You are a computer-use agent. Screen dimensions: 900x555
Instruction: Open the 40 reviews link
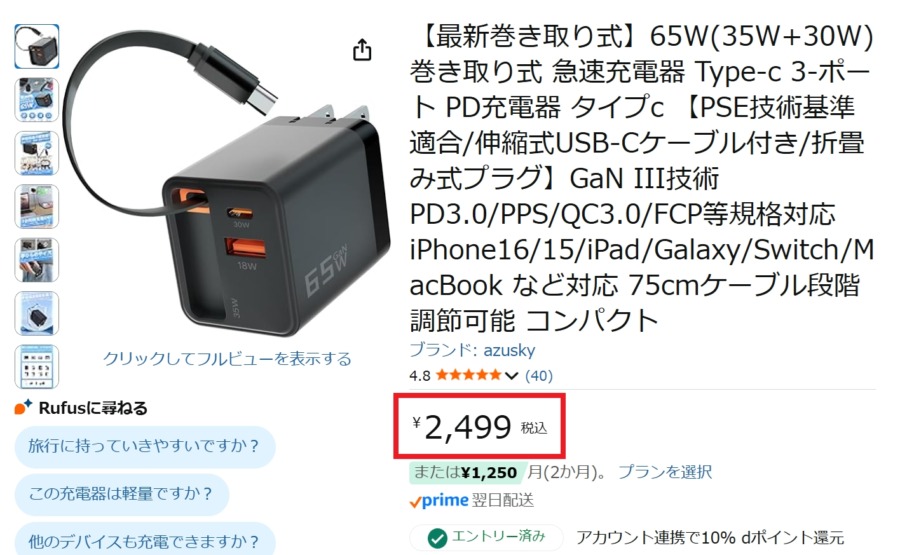pos(538,376)
